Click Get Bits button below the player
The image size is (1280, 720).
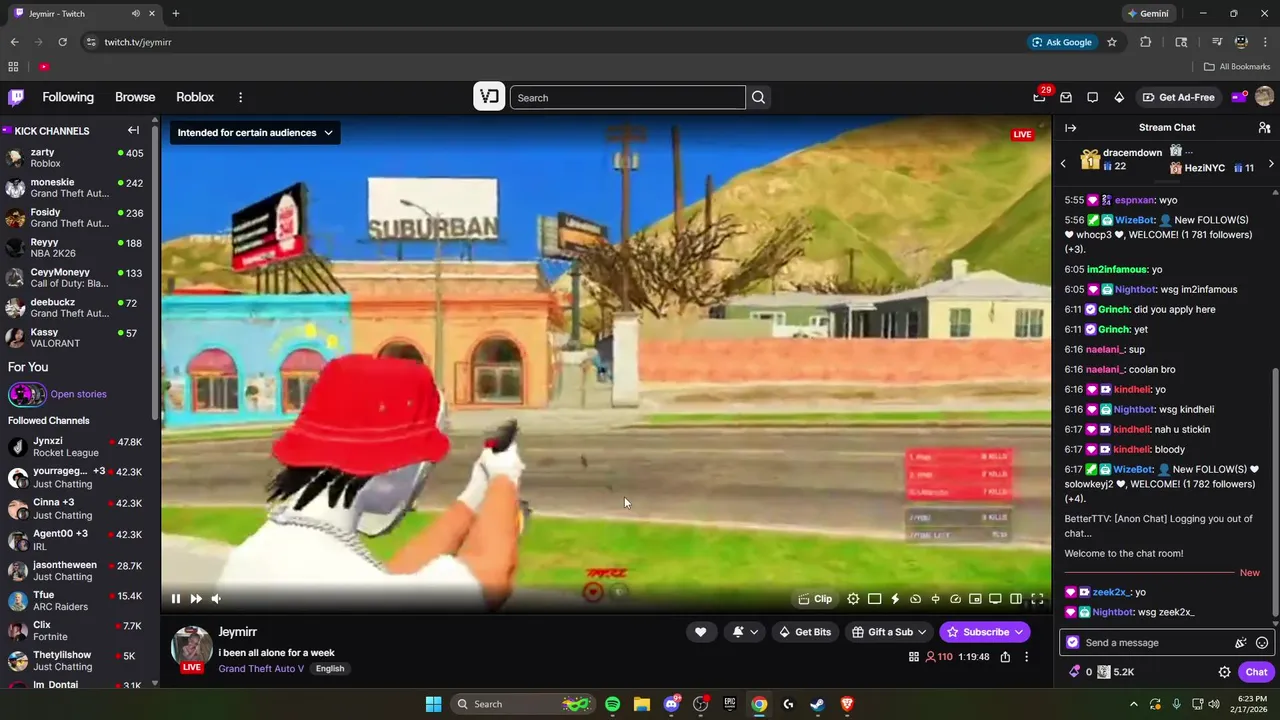[805, 632]
